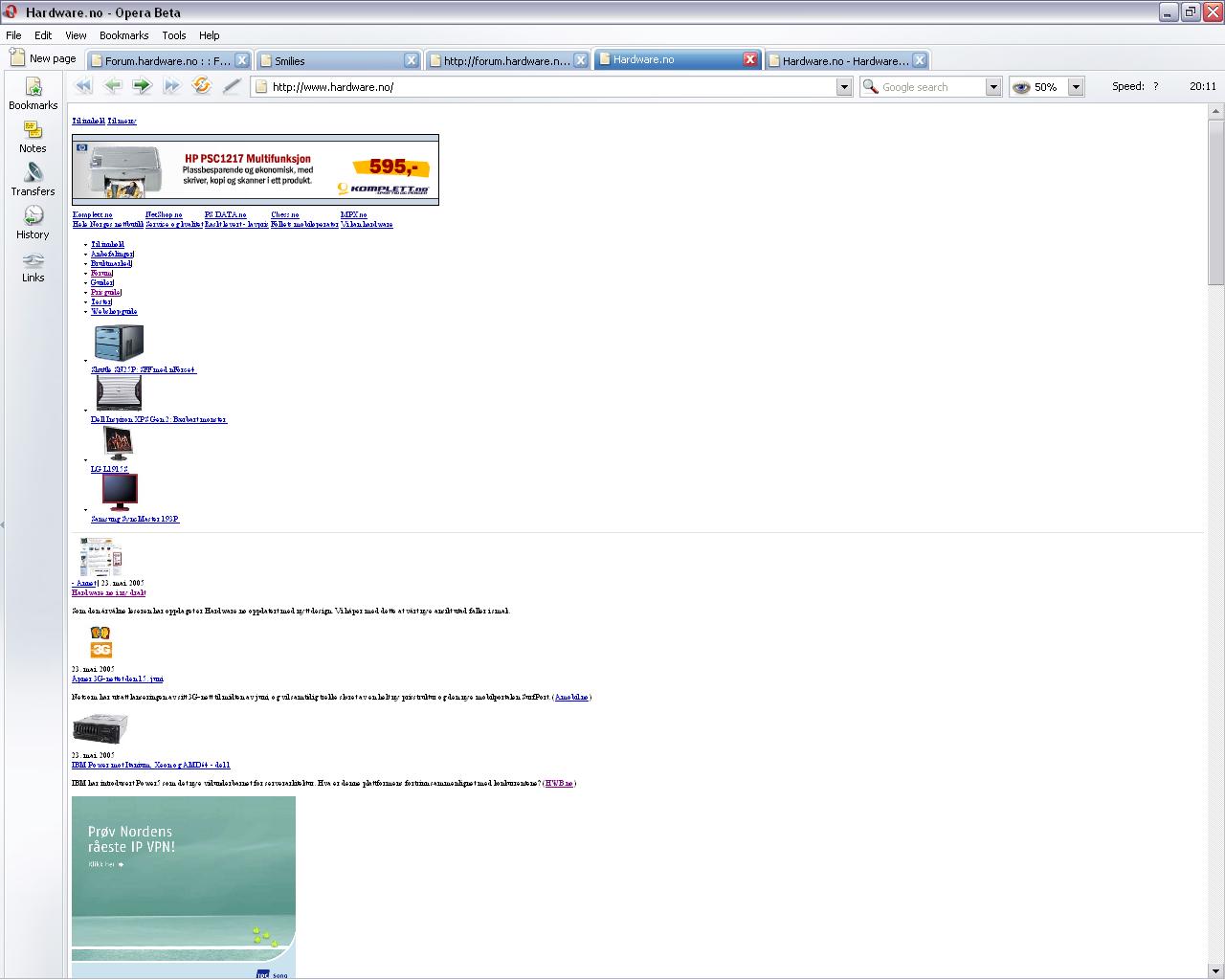Open the IBM Power news headline link
This screenshot has height=980, width=1225.
pos(150,766)
